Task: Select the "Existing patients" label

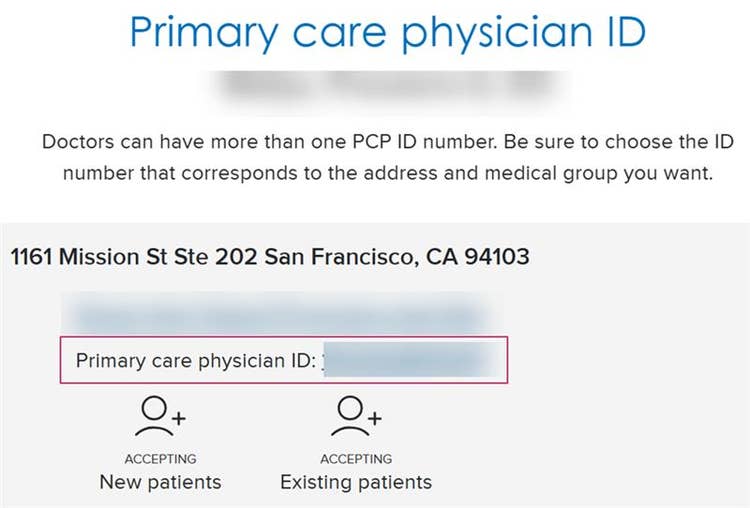Action: point(356,482)
